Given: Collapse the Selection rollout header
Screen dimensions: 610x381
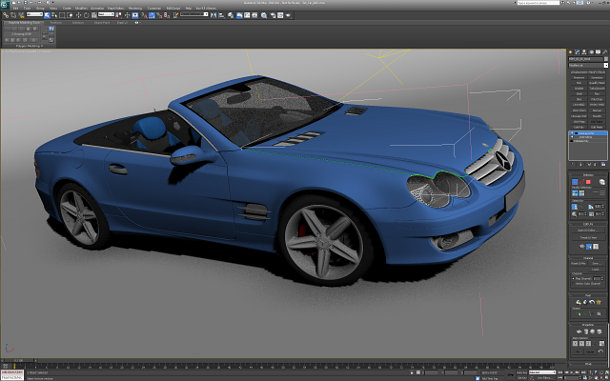Looking at the screenshot, I should pos(588,175).
